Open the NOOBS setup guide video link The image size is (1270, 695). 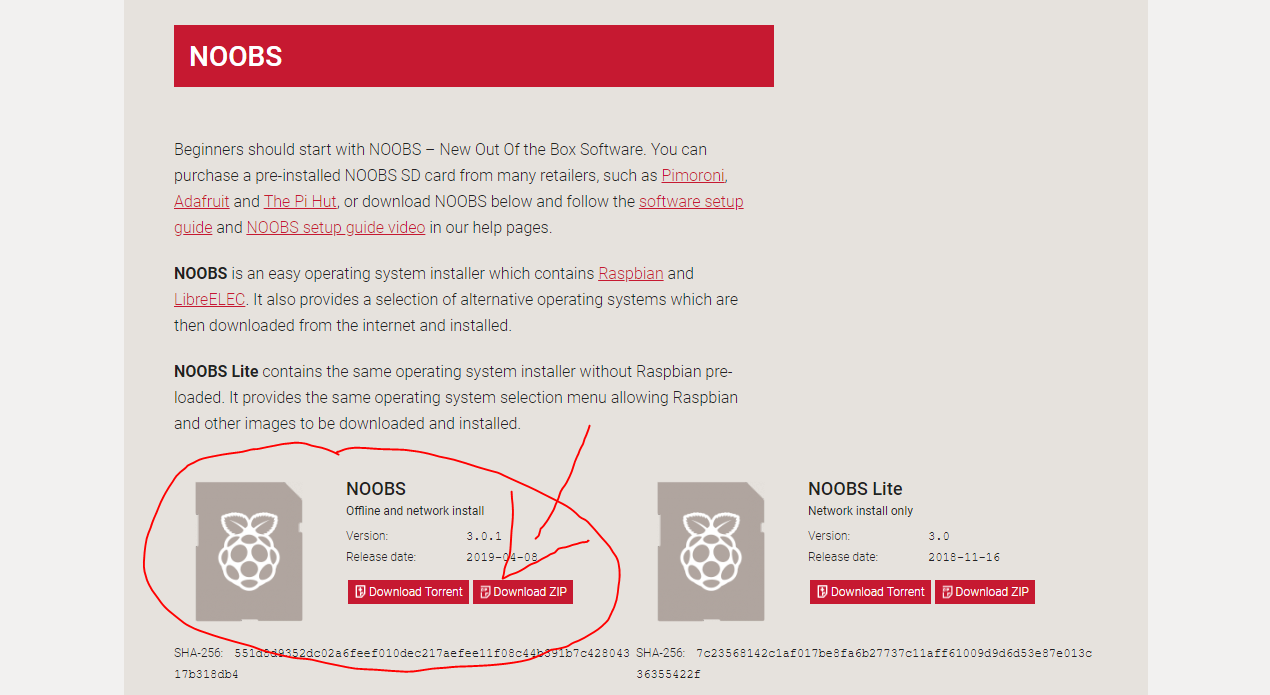pos(335,227)
